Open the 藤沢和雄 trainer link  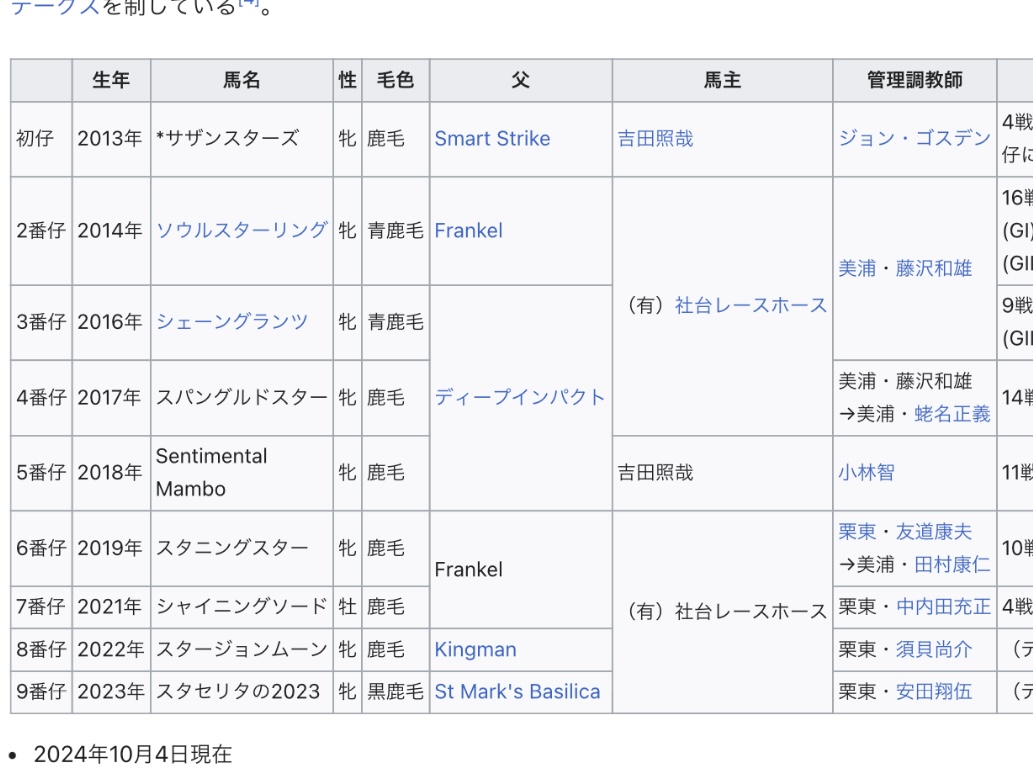pyautogui.click(x=934, y=268)
